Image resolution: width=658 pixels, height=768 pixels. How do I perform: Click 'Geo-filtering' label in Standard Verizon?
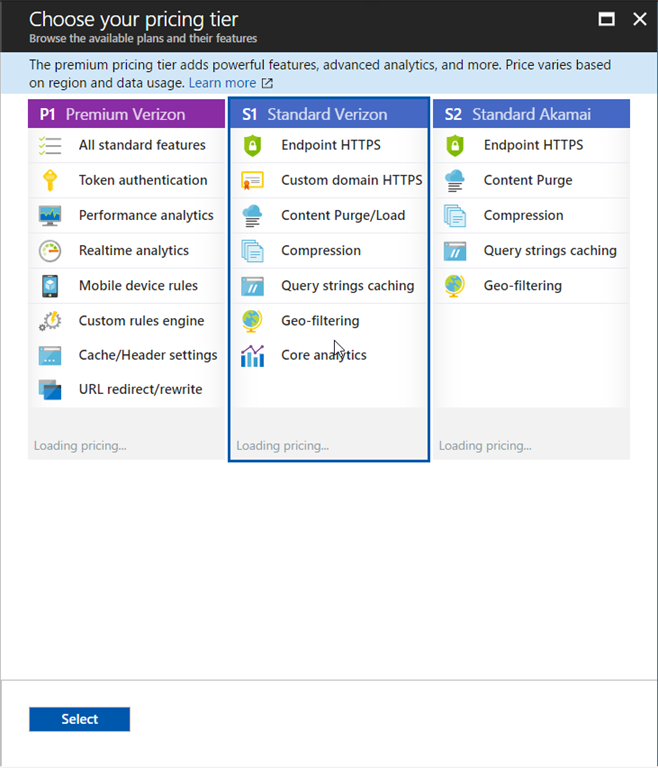(x=320, y=321)
